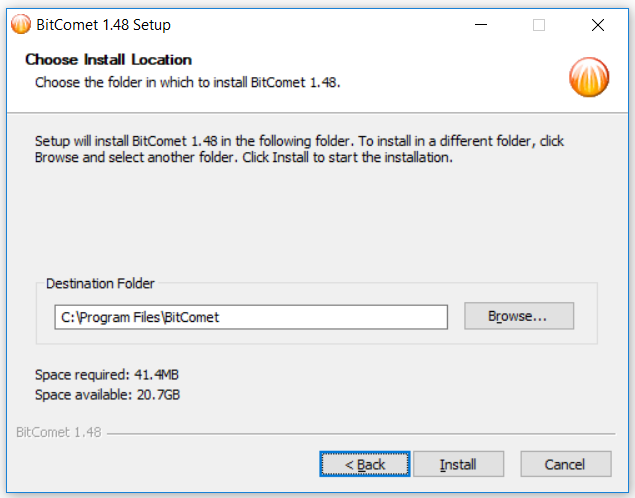Close the BitComet 1.48 Setup window
The width and height of the screenshot is (635, 498).
pos(598,25)
